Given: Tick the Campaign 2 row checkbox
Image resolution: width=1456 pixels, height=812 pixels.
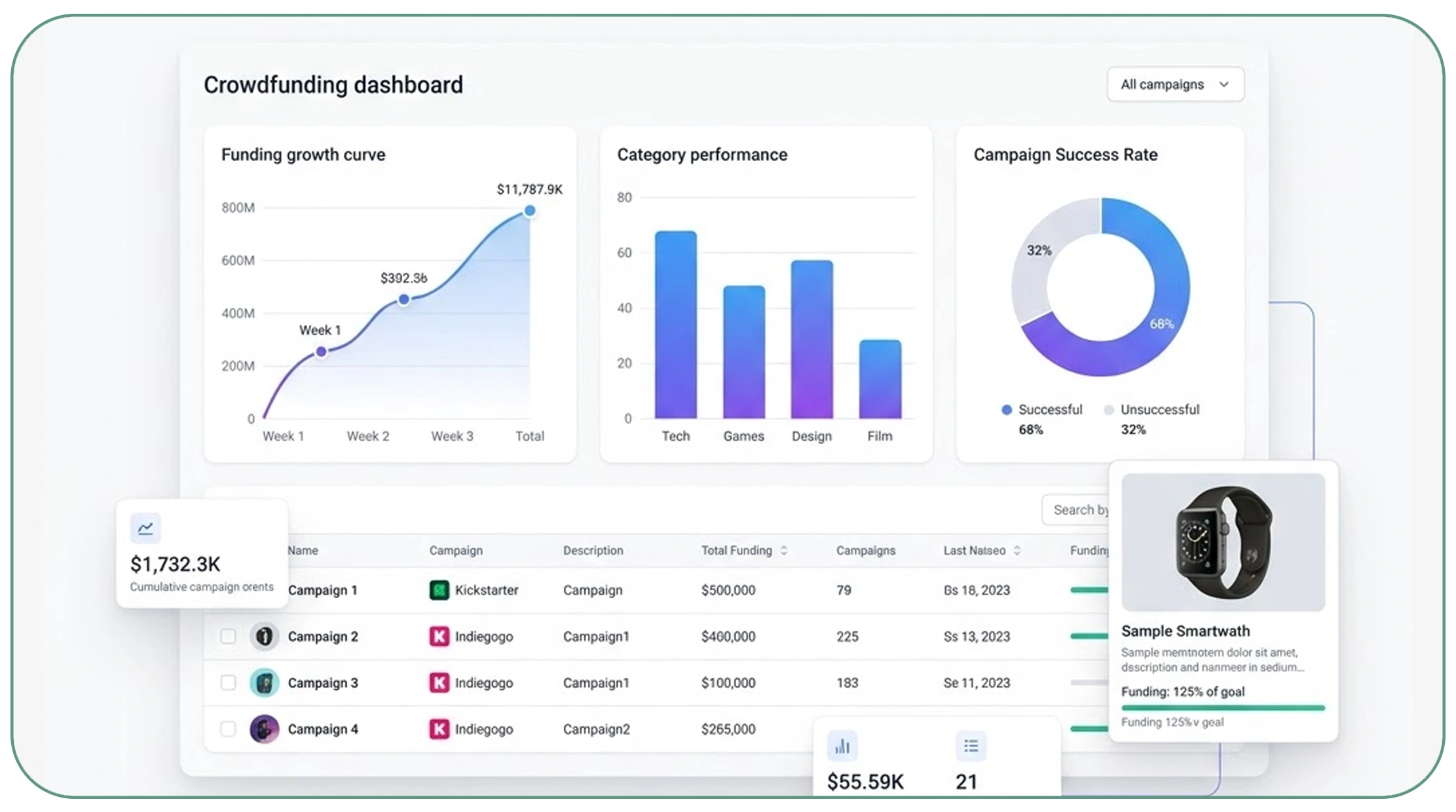Looking at the screenshot, I should point(228,637).
